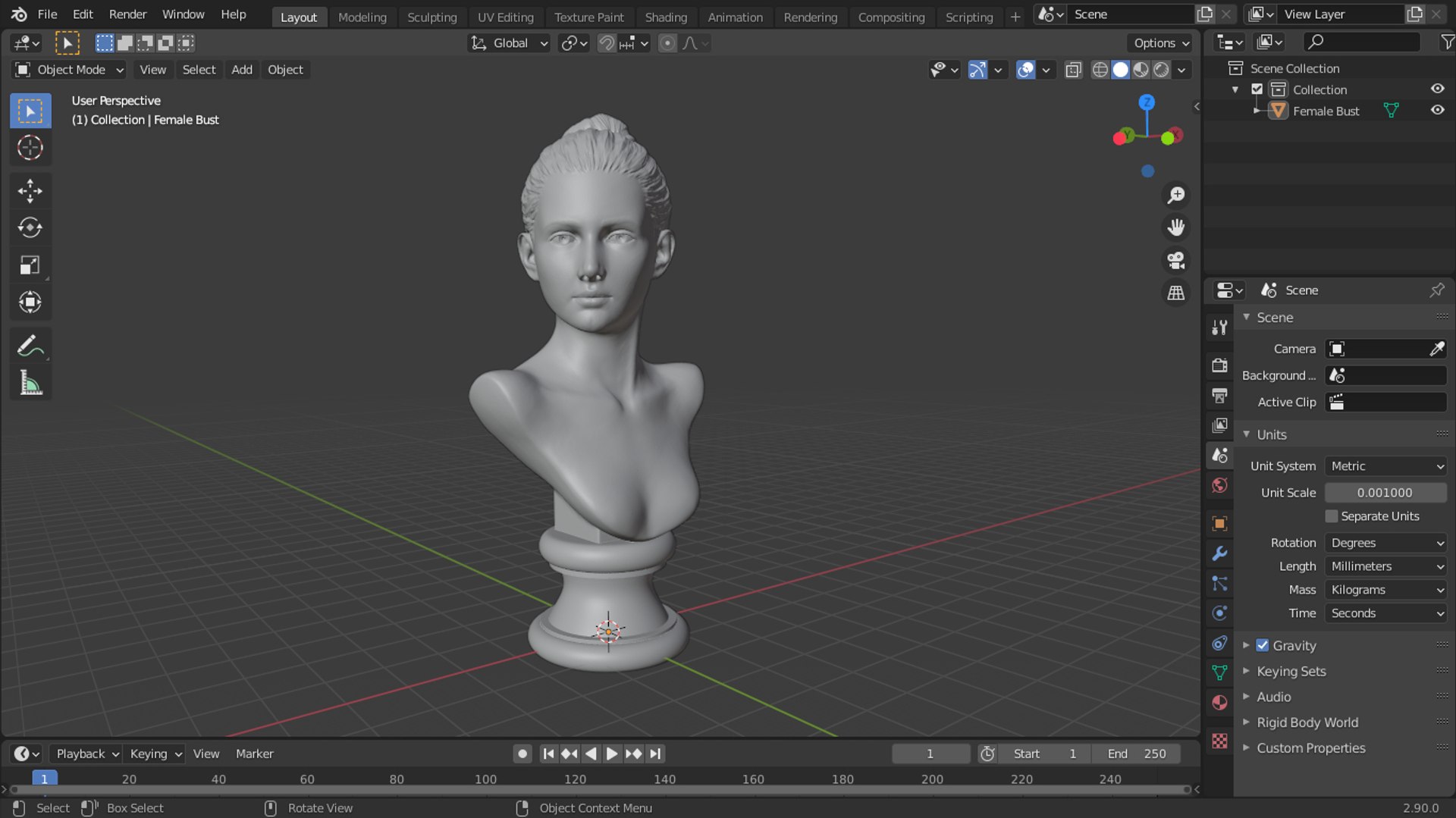Select the Rotate tool

pyautogui.click(x=30, y=227)
